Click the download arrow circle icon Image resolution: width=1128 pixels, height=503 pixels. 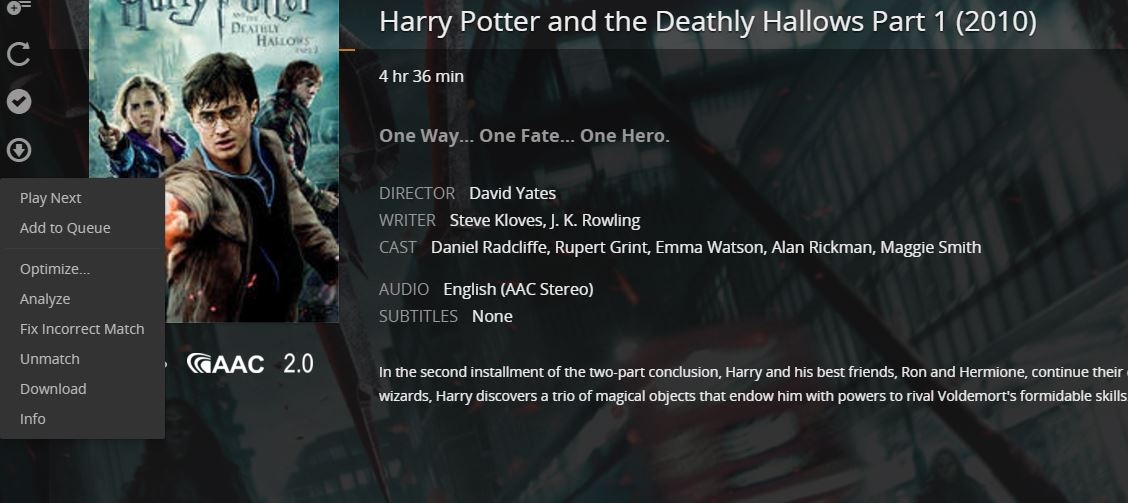[x=19, y=150]
